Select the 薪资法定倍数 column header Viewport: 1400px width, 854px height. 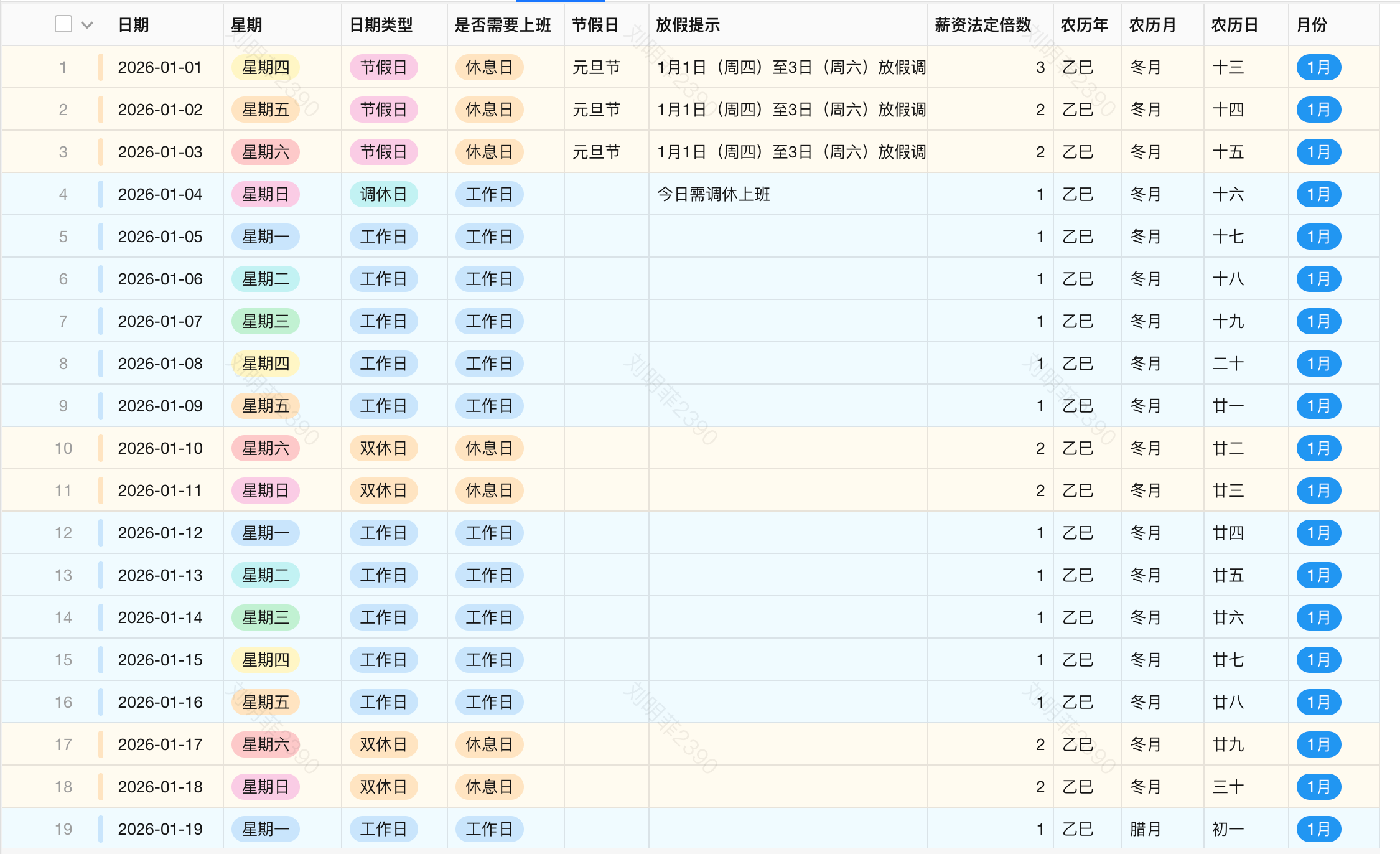point(983,25)
